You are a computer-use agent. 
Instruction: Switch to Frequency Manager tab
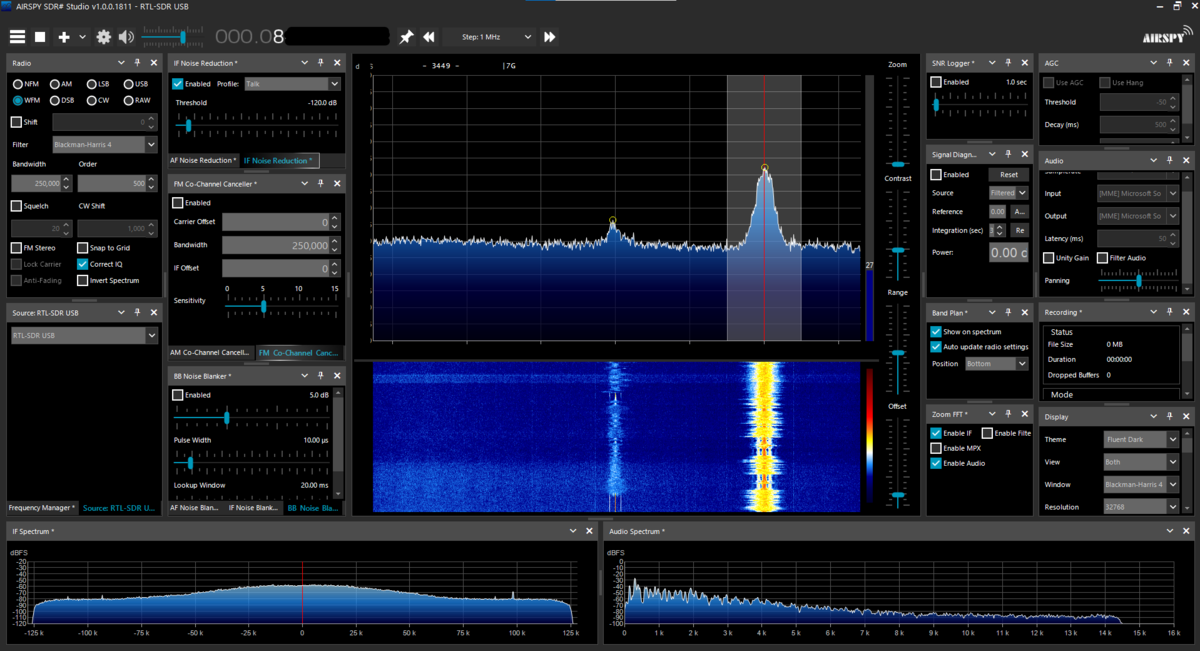43,508
